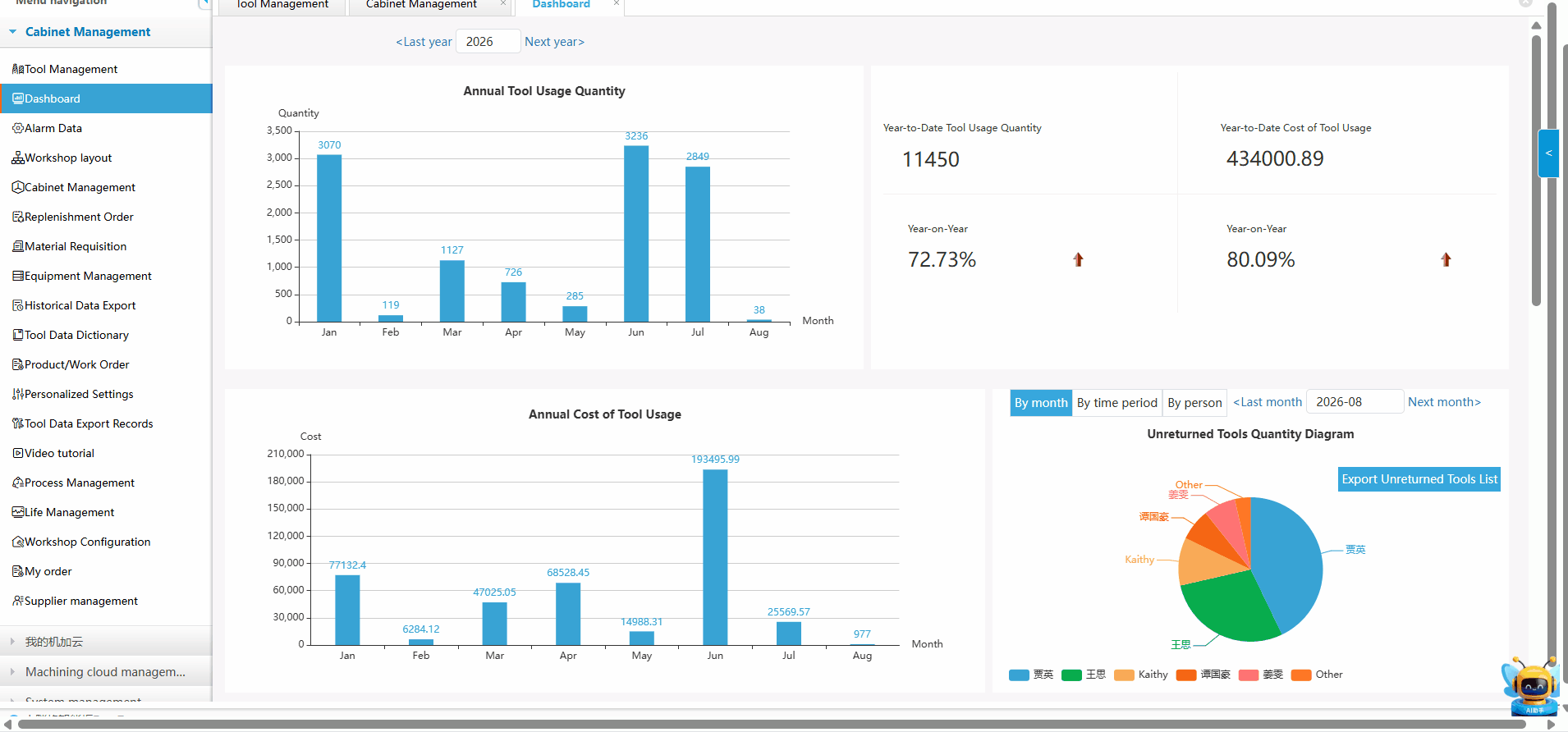
Task: Toggle the Other legend swatch
Action: pos(1301,675)
